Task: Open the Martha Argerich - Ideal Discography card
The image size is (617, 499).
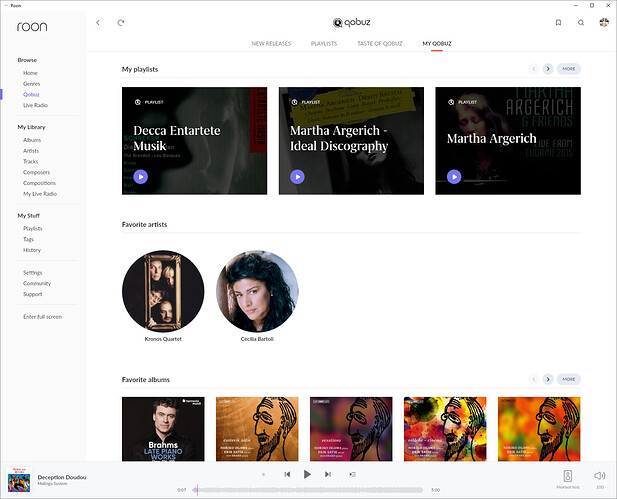Action: point(351,141)
